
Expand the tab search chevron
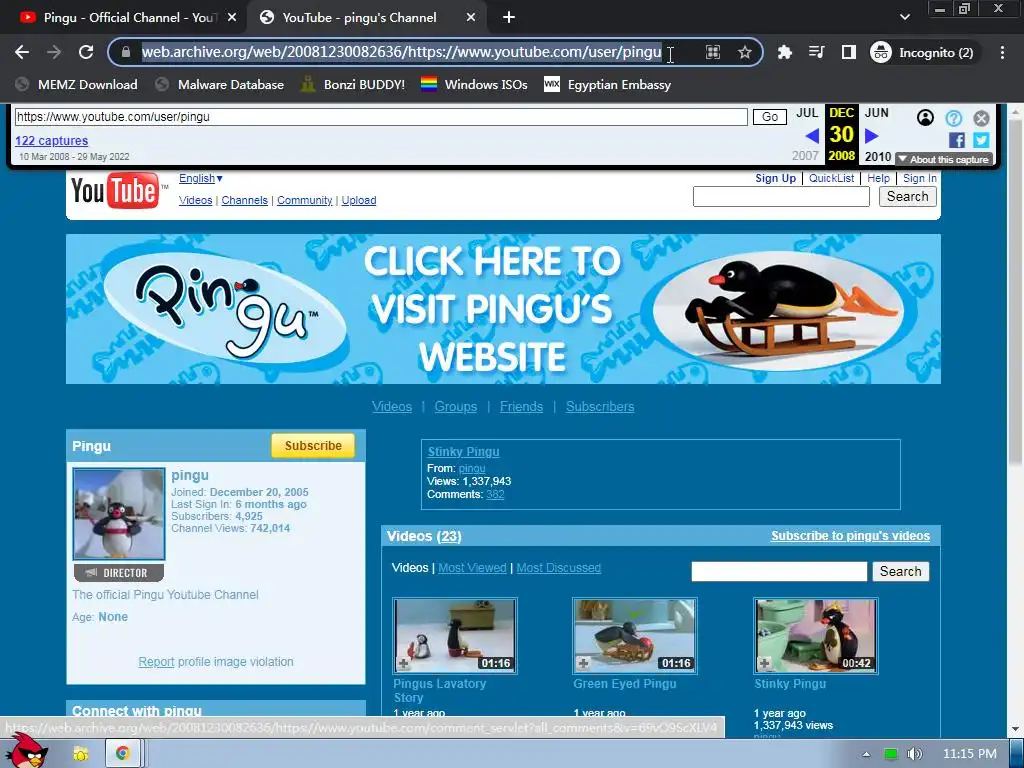pyautogui.click(x=904, y=17)
